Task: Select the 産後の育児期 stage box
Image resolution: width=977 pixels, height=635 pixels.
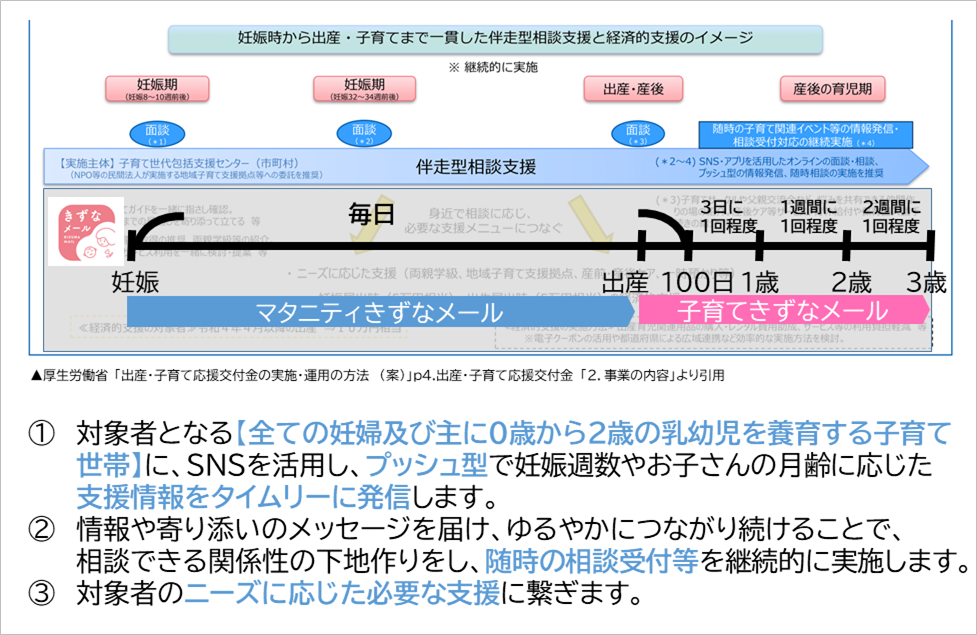Action: pyautogui.click(x=838, y=88)
